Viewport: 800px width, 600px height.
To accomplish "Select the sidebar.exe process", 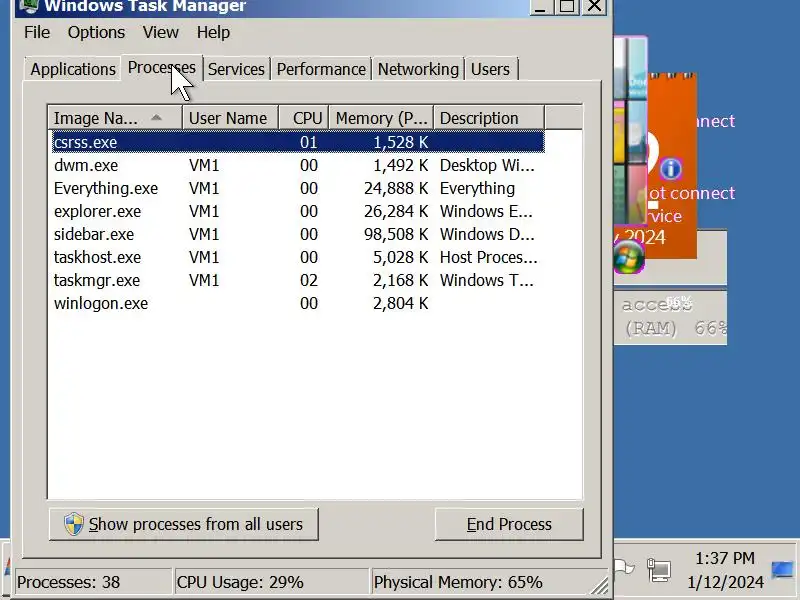I will [x=298, y=234].
